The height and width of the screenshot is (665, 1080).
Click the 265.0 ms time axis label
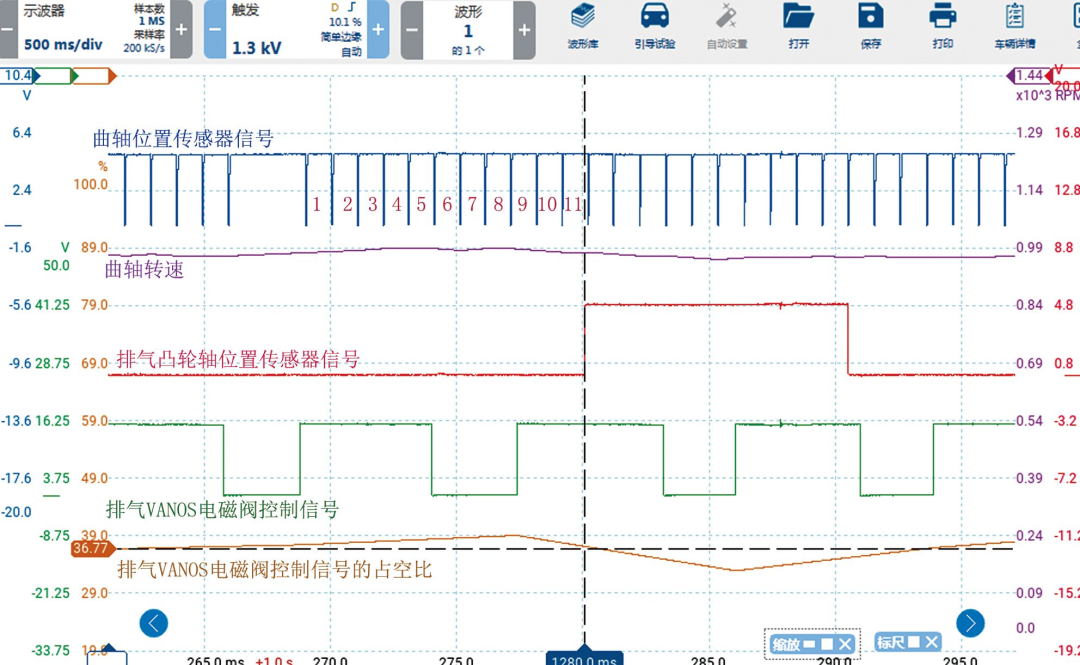coord(216,659)
